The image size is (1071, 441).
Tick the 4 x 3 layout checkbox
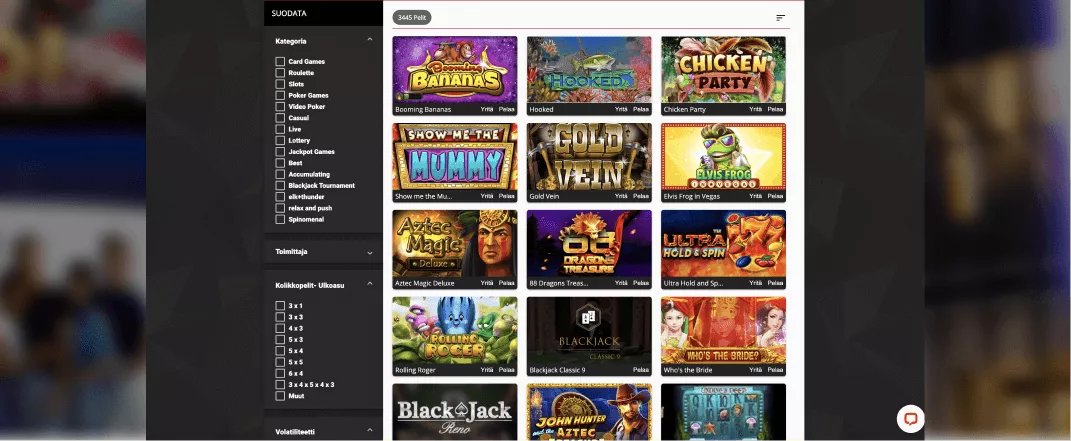(x=280, y=328)
